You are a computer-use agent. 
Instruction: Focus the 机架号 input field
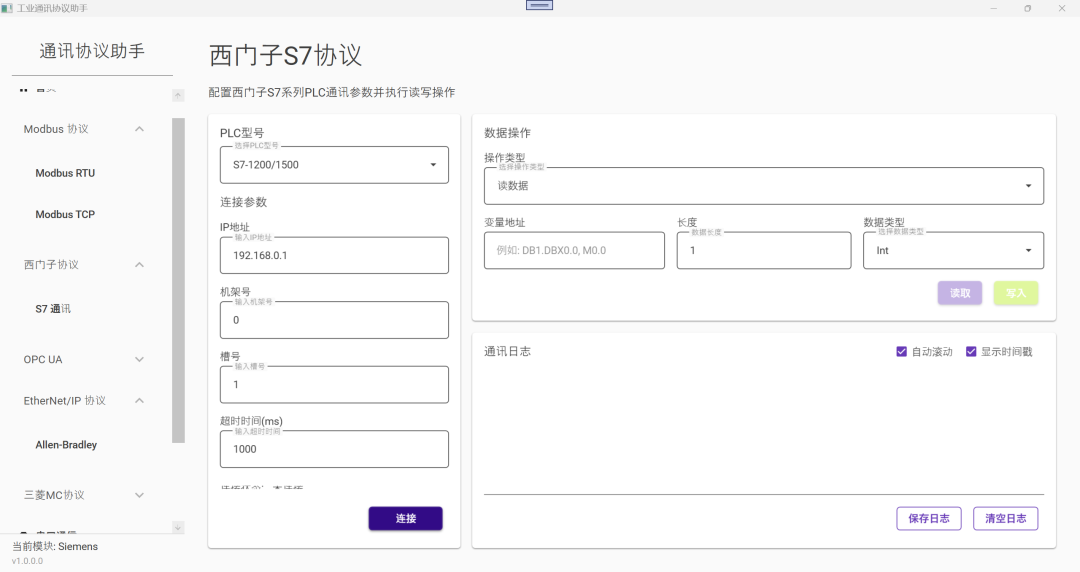point(334,320)
